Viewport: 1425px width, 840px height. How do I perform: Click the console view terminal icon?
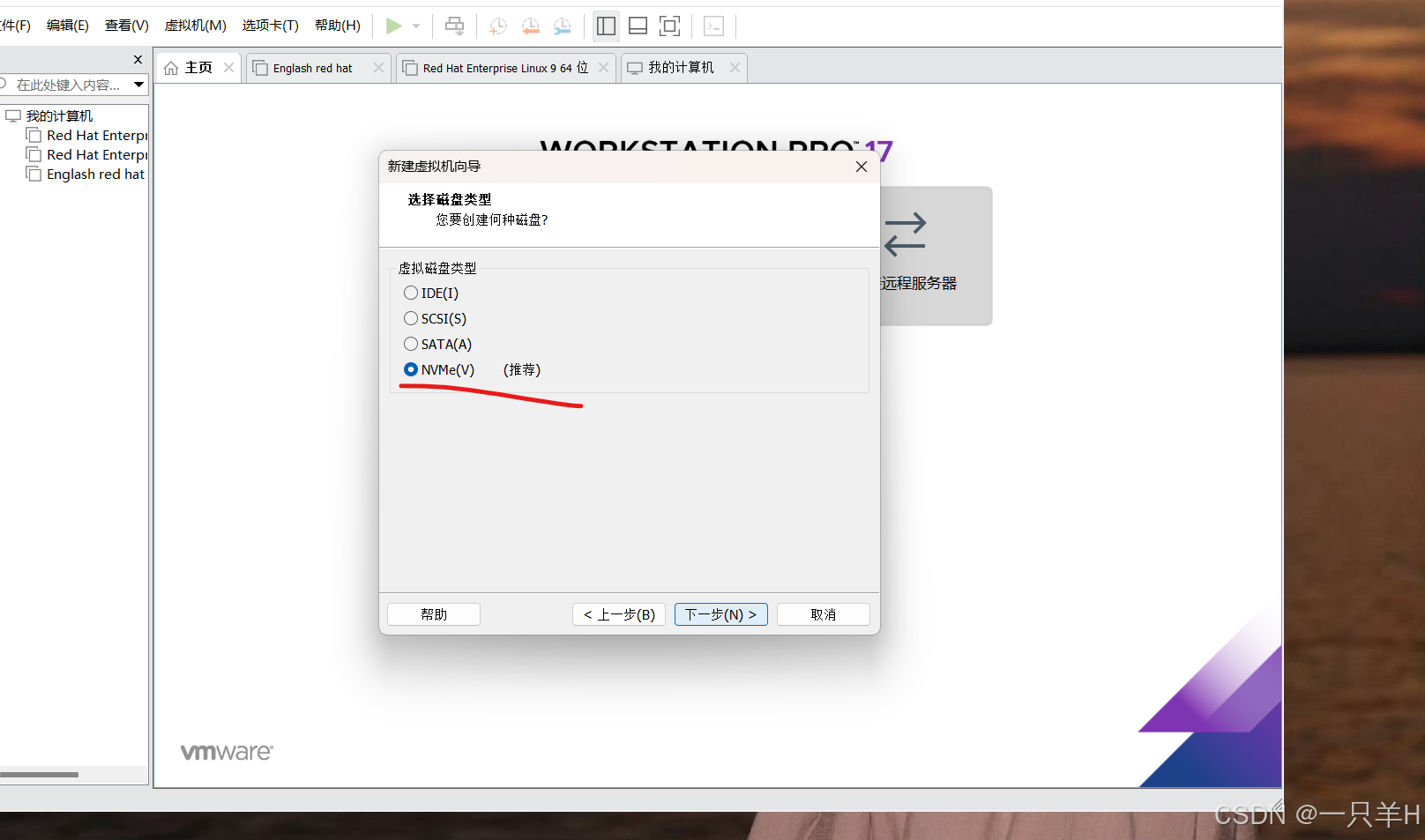pos(713,26)
